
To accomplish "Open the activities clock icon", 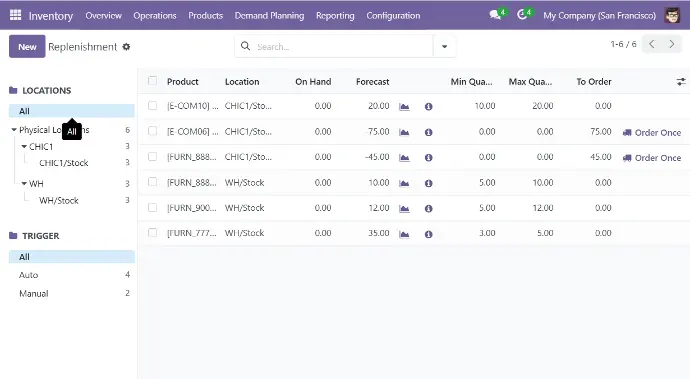I will point(522,15).
